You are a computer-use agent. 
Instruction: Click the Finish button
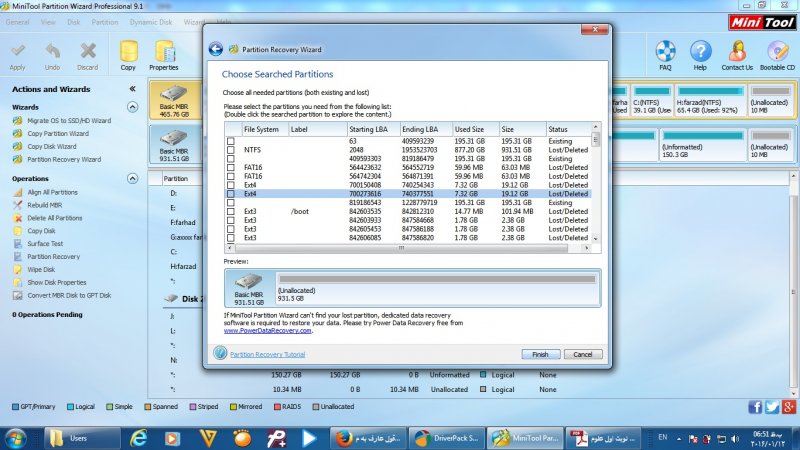pos(541,354)
